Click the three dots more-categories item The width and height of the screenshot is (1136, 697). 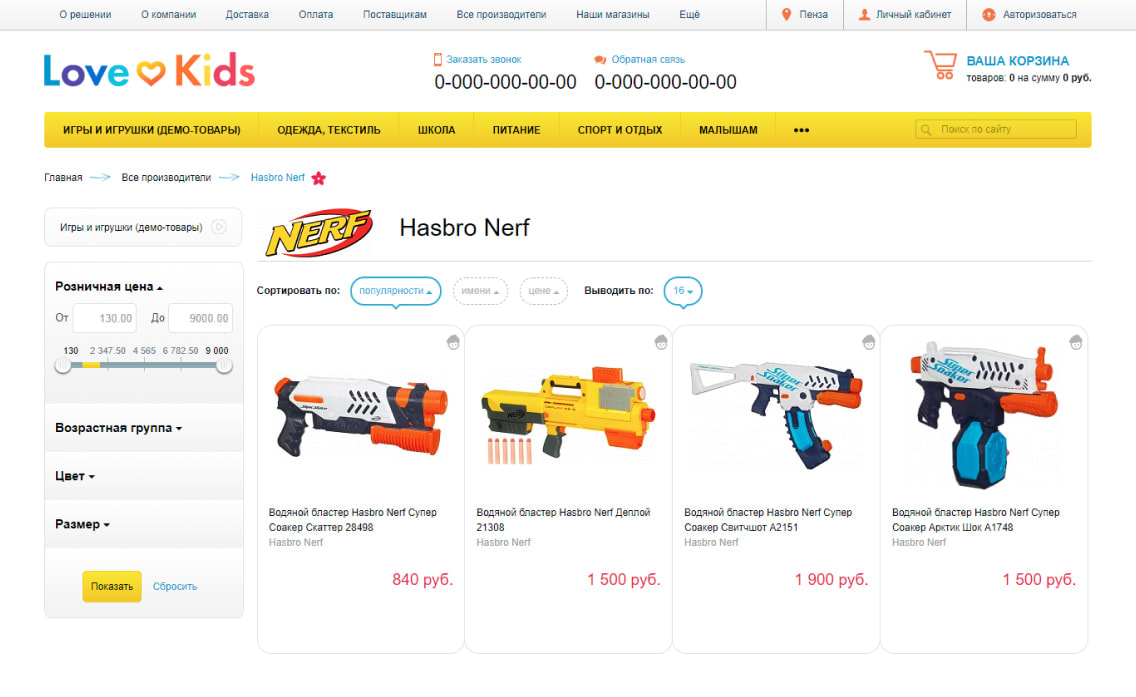click(801, 130)
